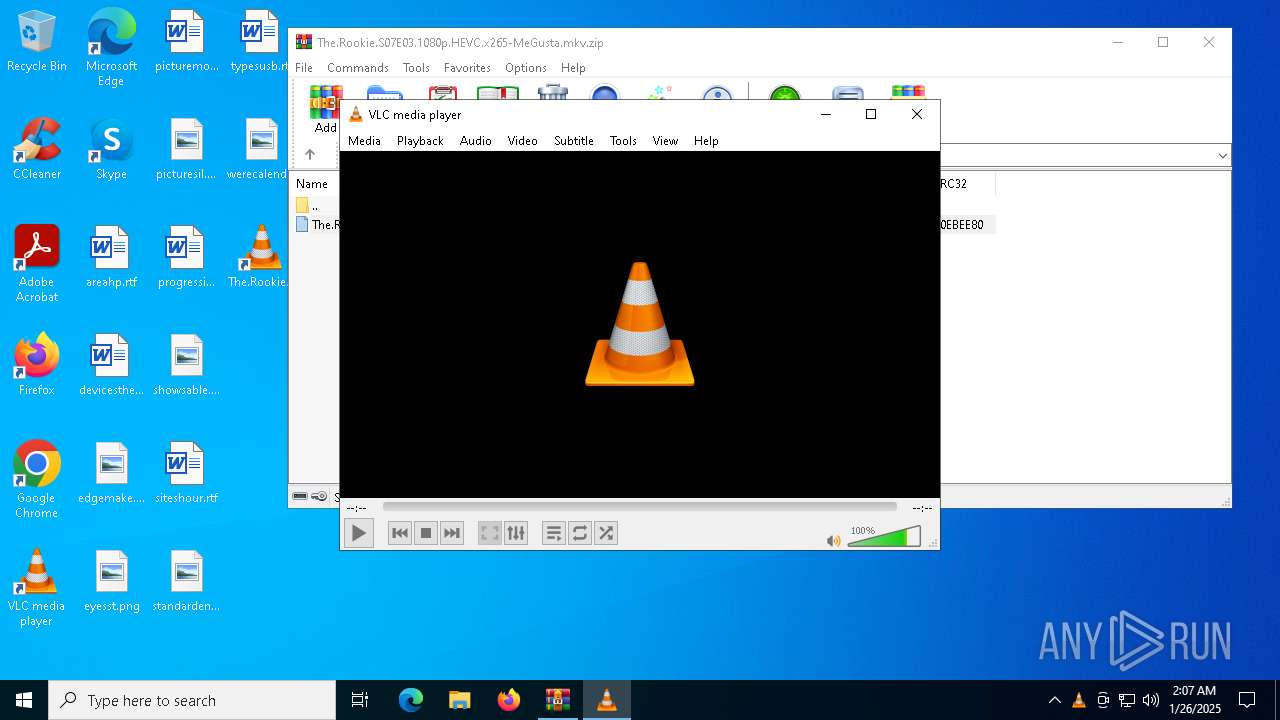Select Adobe Acrobat desktop shortcut

(x=37, y=264)
